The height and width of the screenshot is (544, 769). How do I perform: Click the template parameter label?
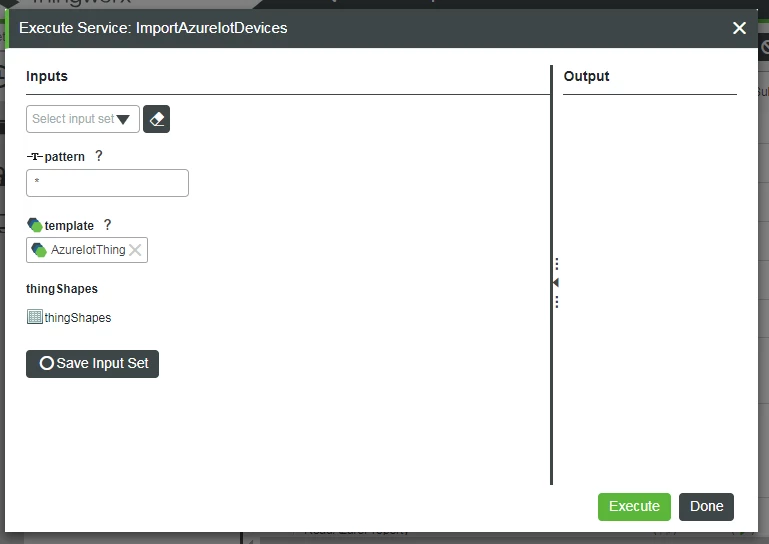[x=69, y=226]
